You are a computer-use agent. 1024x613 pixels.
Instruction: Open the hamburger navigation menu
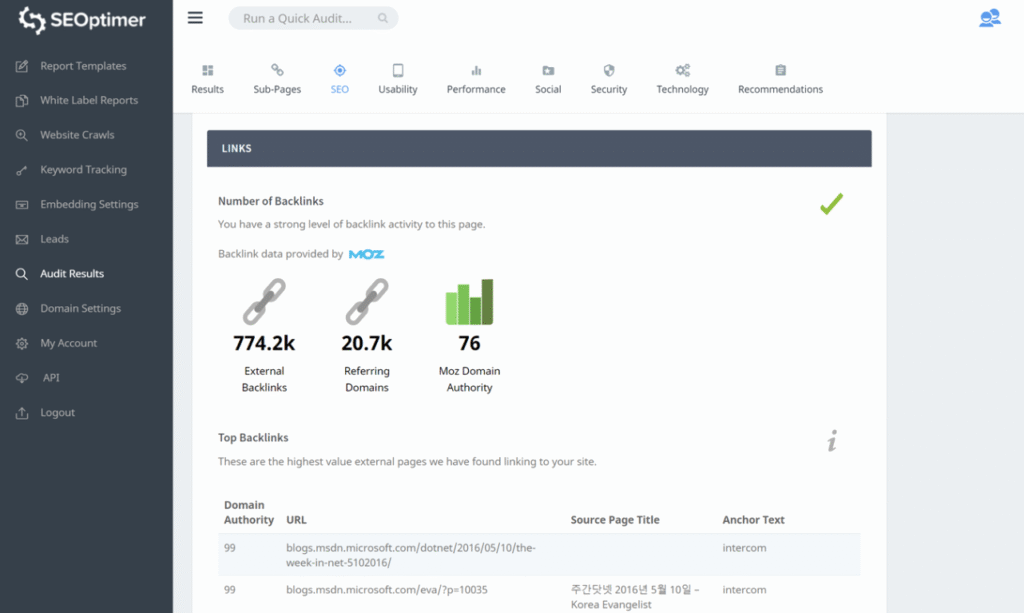tap(195, 17)
